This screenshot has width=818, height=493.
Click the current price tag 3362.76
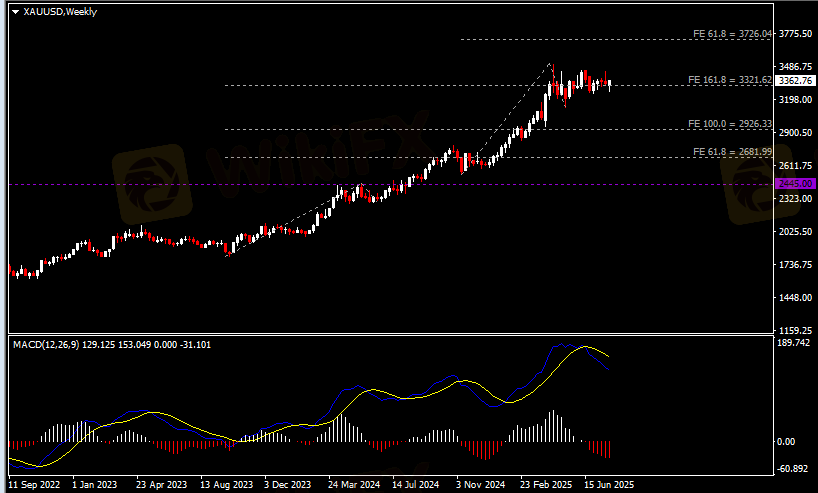pos(795,80)
